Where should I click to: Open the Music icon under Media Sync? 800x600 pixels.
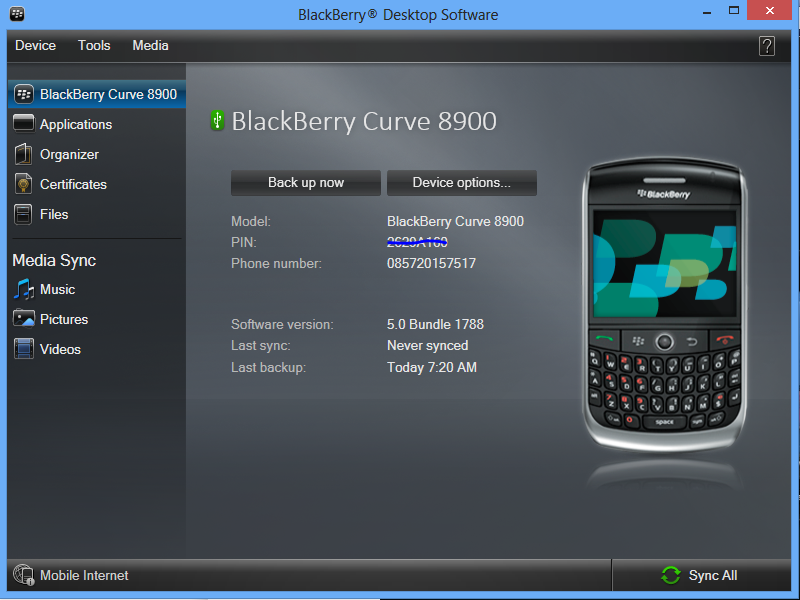24,289
